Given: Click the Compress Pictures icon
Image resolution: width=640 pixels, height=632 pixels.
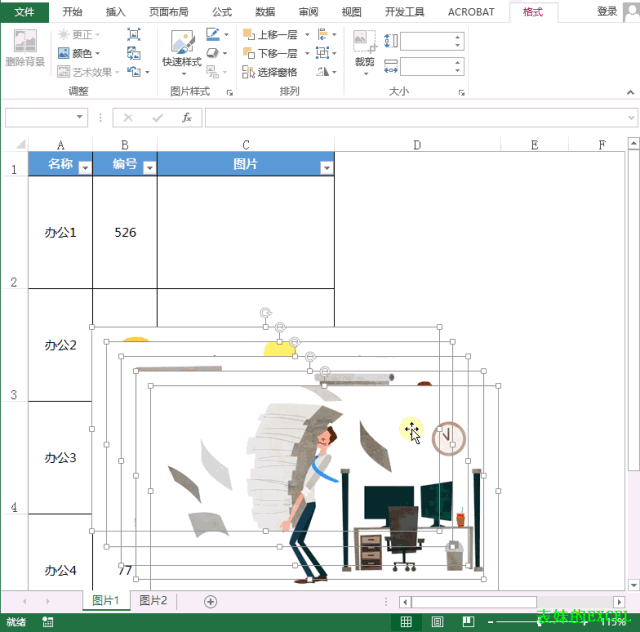Looking at the screenshot, I should (134, 35).
